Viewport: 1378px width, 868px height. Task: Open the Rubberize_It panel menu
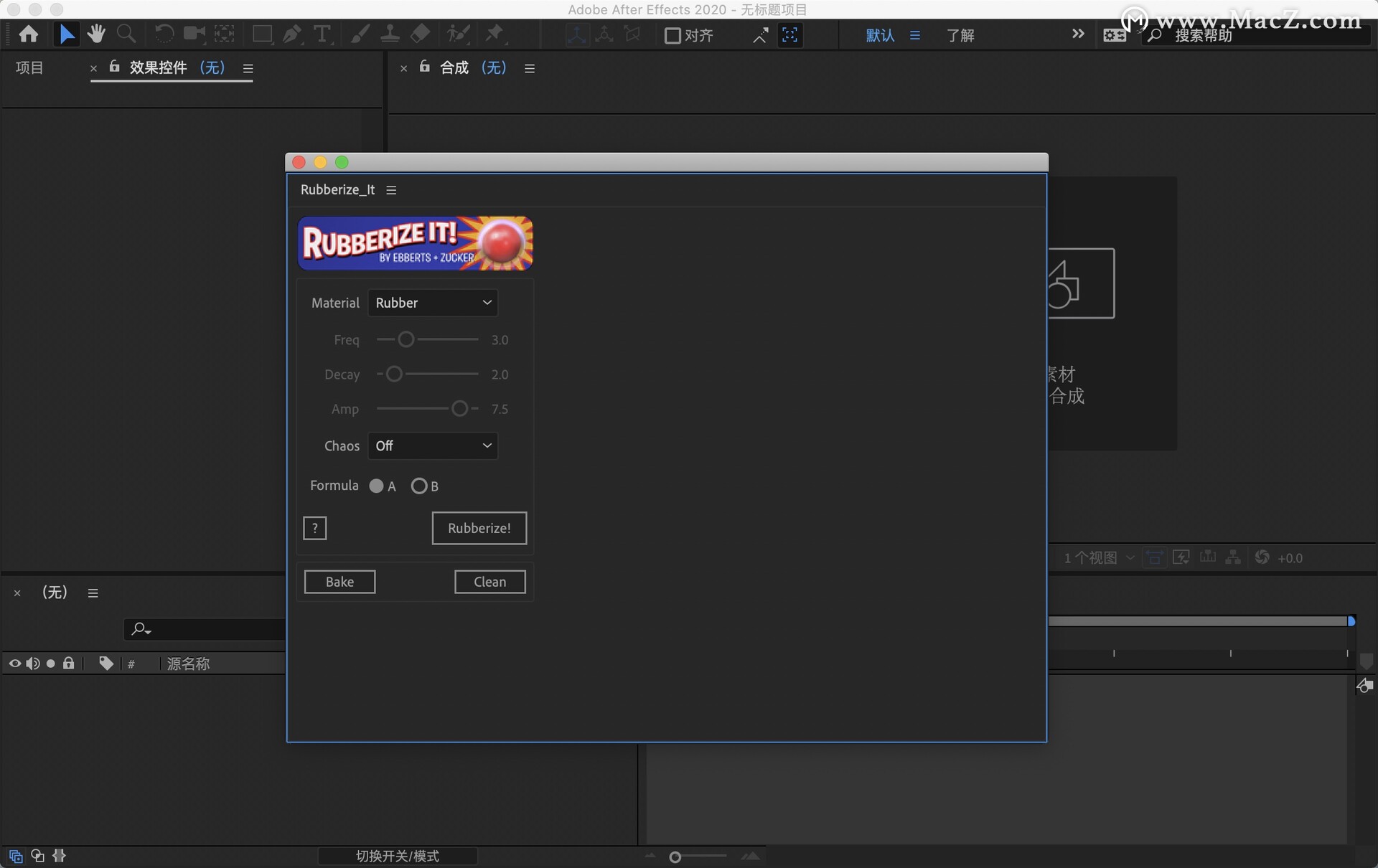pos(391,190)
